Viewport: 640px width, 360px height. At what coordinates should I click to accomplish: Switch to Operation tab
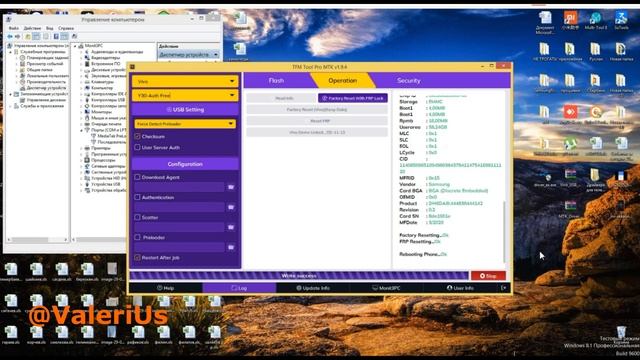coord(342,80)
